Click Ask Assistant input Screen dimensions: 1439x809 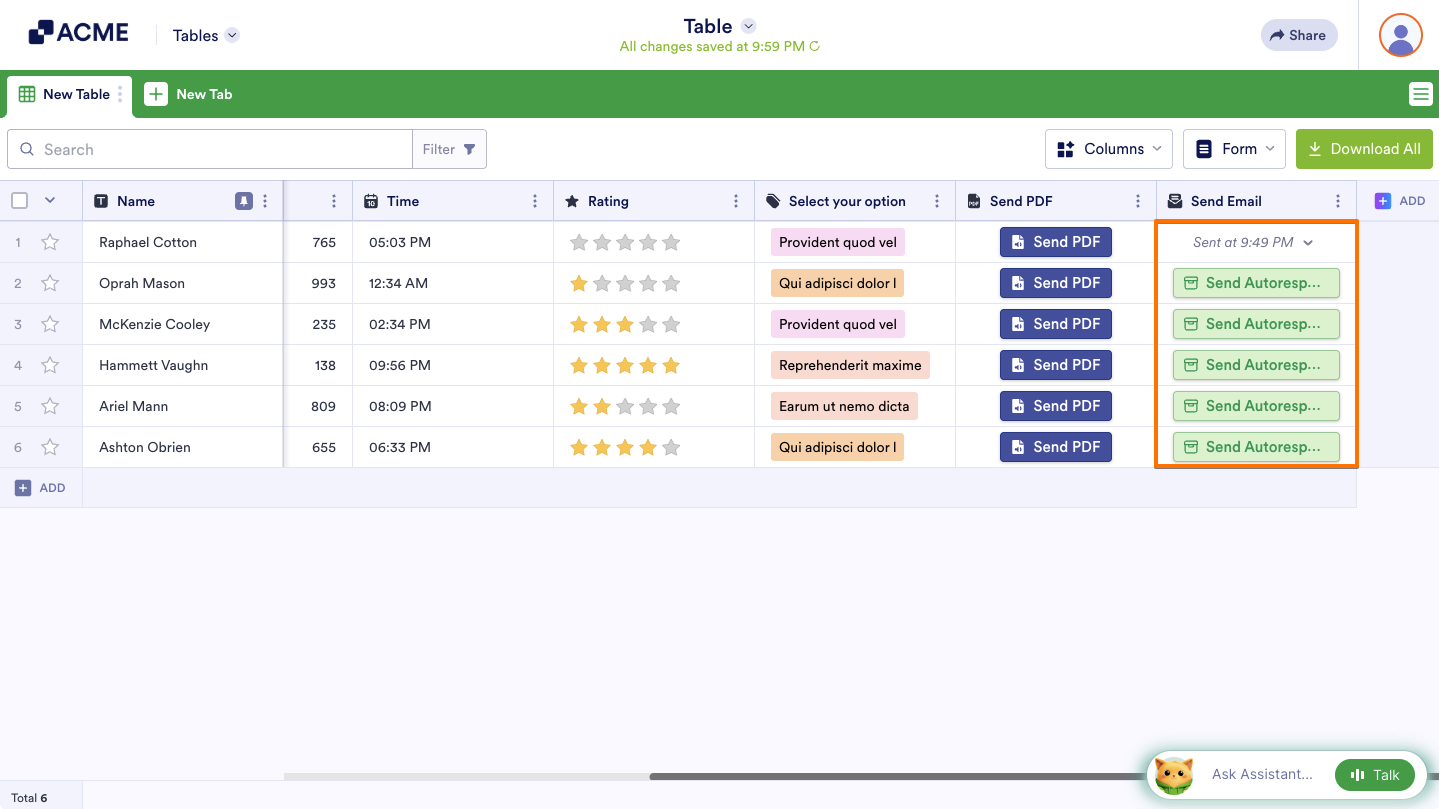click(1262, 774)
